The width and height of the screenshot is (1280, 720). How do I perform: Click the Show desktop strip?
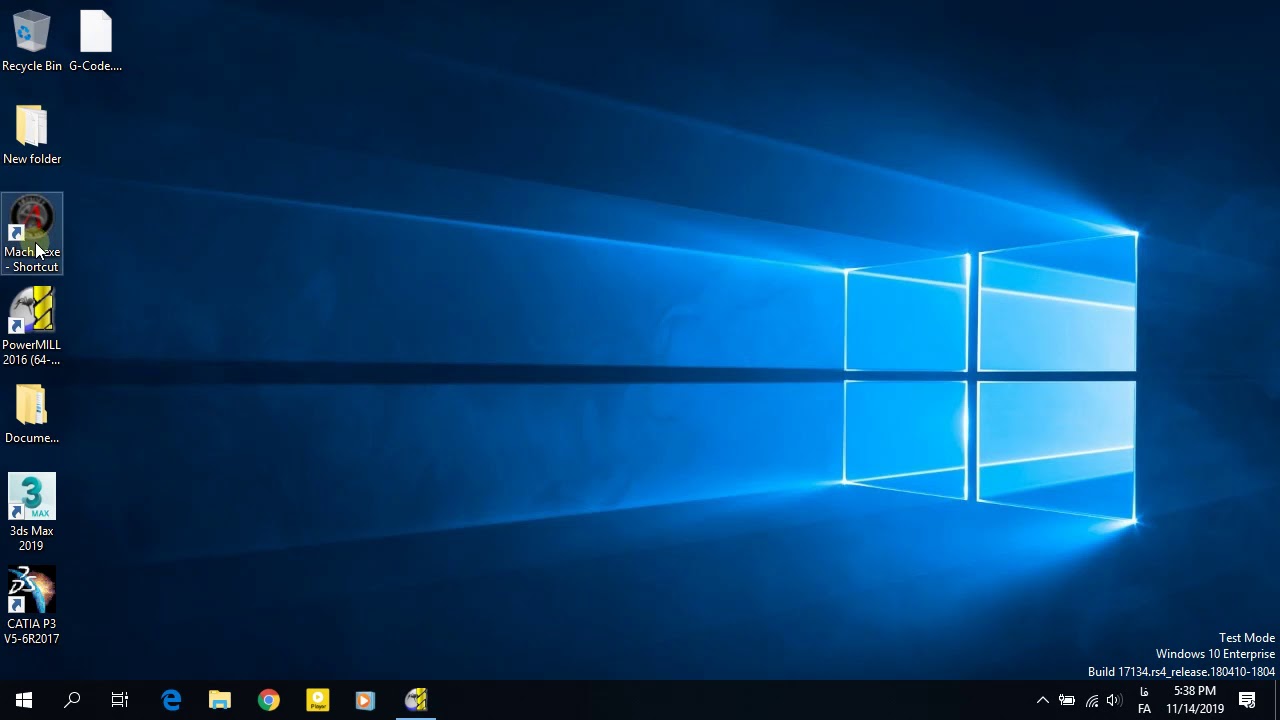tap(1277, 700)
